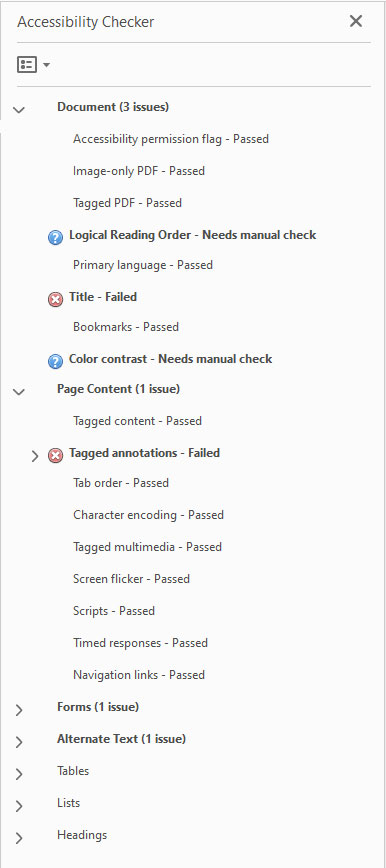Screen dimensions: 386x868
Task: Open the options menu icon
Action: [27, 65]
